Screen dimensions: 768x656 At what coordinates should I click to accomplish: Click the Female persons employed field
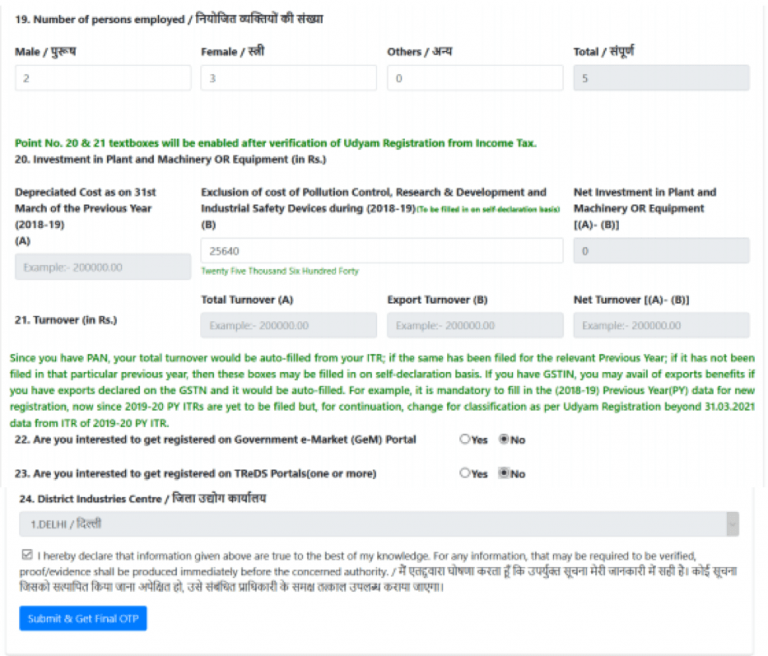[289, 78]
